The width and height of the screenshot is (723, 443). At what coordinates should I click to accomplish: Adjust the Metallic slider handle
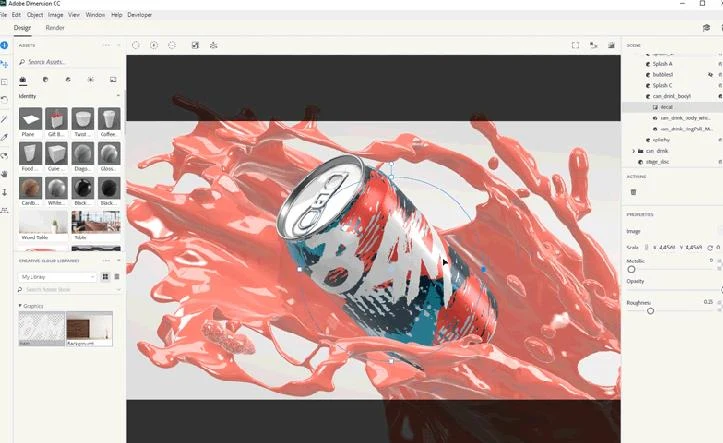tap(631, 269)
